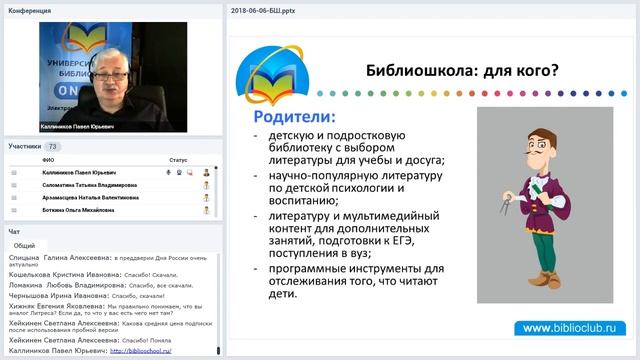Click the www.biblioclub.ru button on slide

point(570,328)
